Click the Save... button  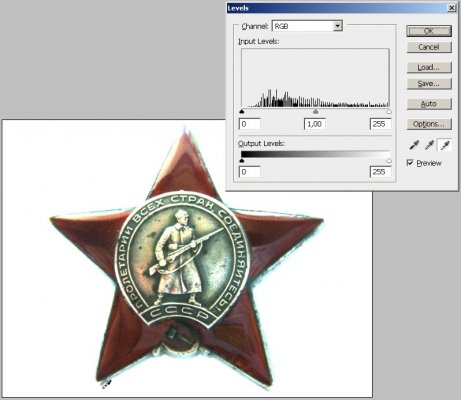click(429, 84)
